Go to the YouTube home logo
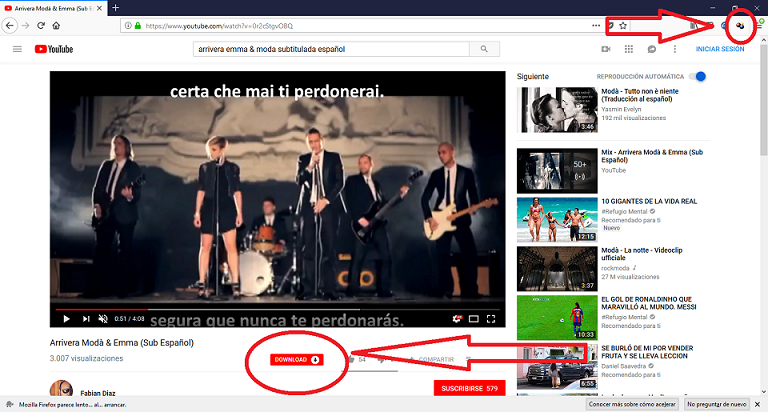Viewport: 768px width, 412px height. click(54, 49)
